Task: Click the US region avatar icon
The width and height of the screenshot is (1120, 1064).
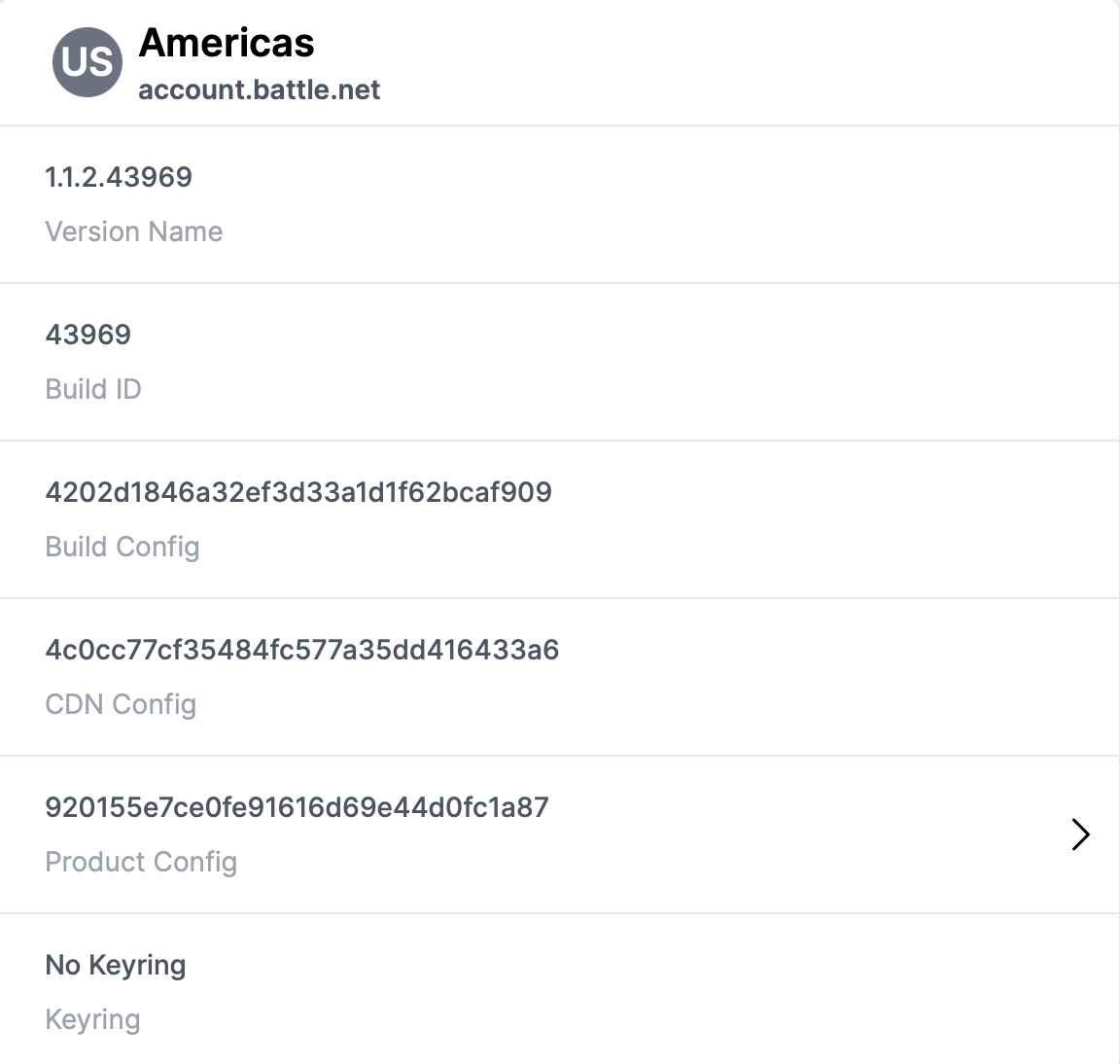Action: pos(87,62)
